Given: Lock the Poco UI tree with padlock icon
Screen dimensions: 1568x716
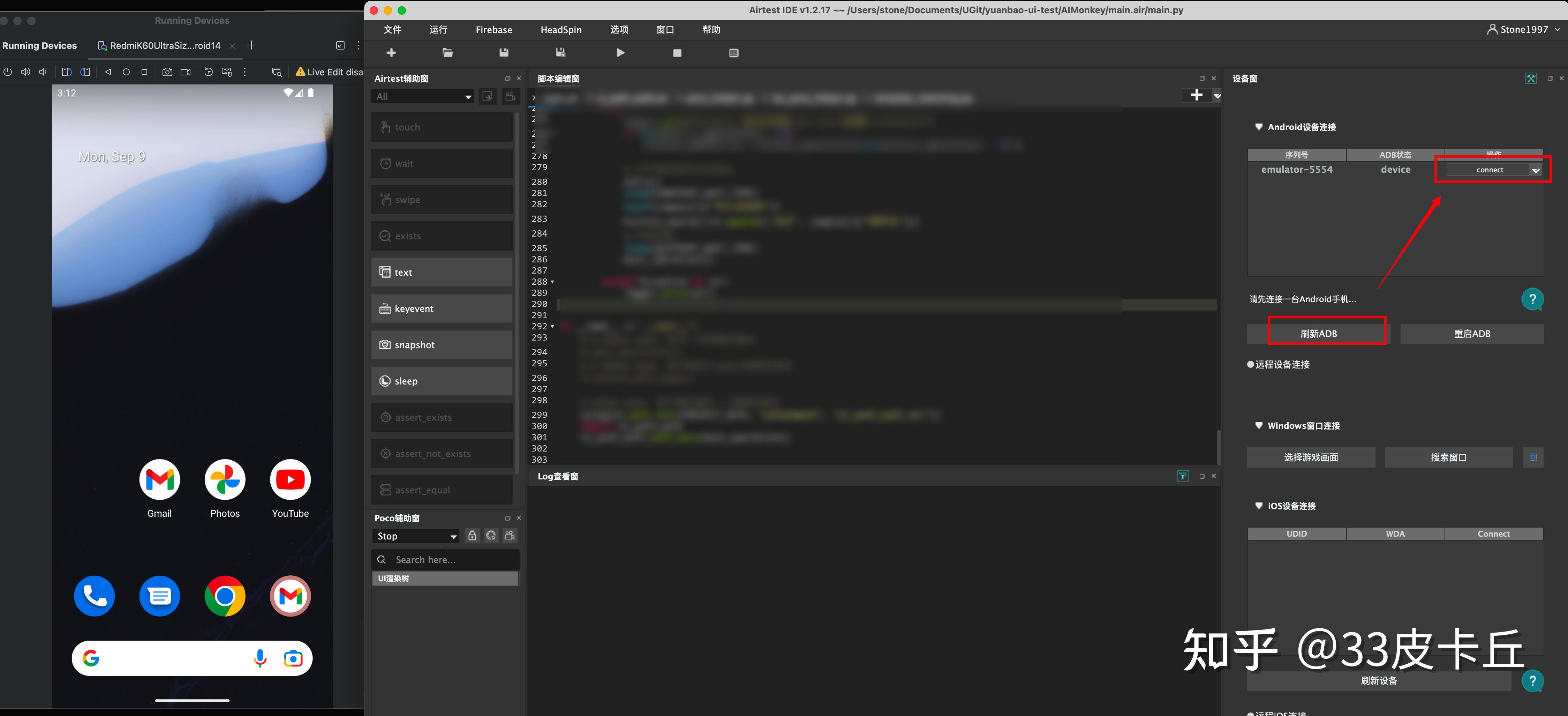Looking at the screenshot, I should point(472,536).
